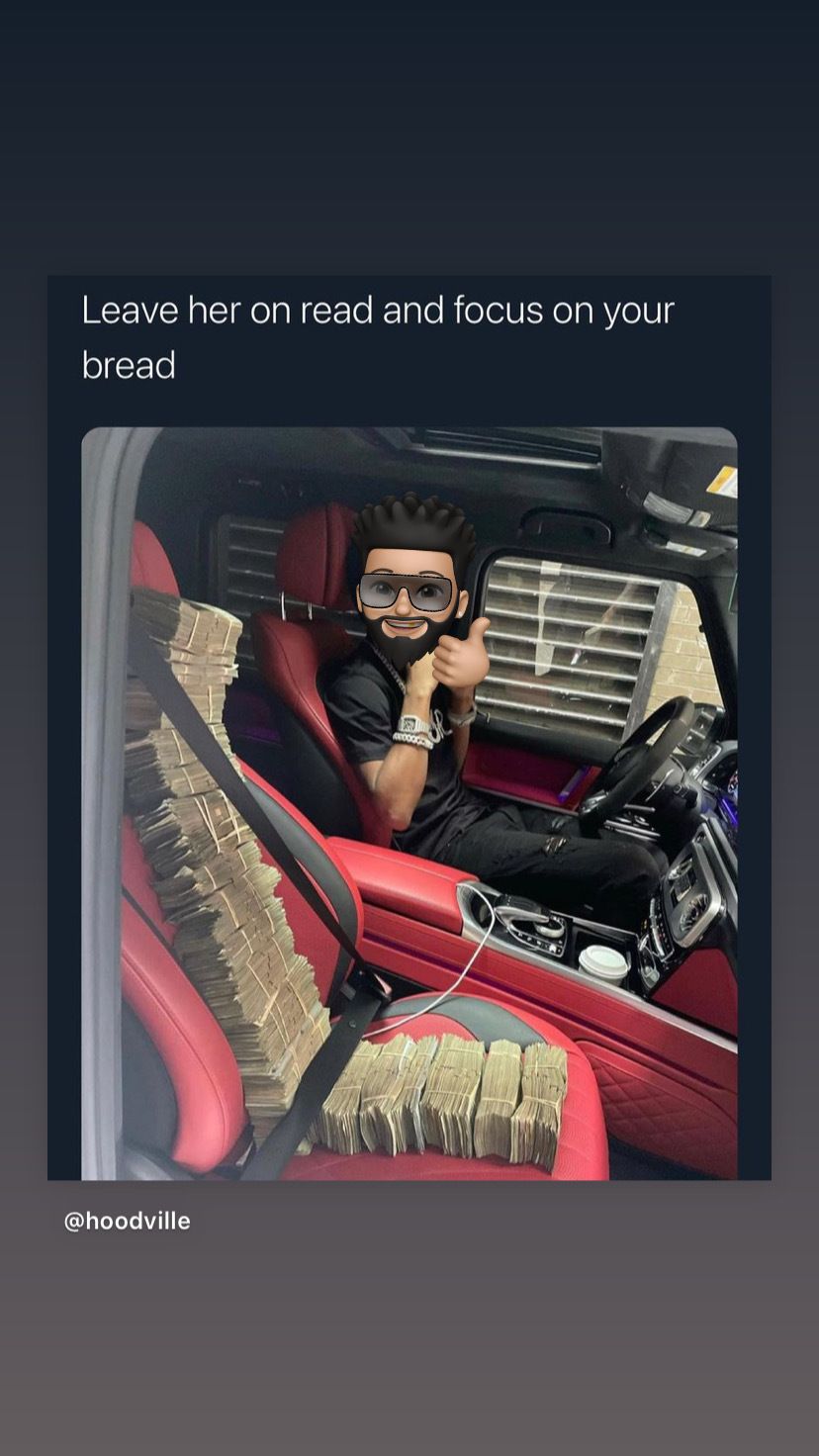Tap the silver watch on the wrist

[x=414, y=731]
